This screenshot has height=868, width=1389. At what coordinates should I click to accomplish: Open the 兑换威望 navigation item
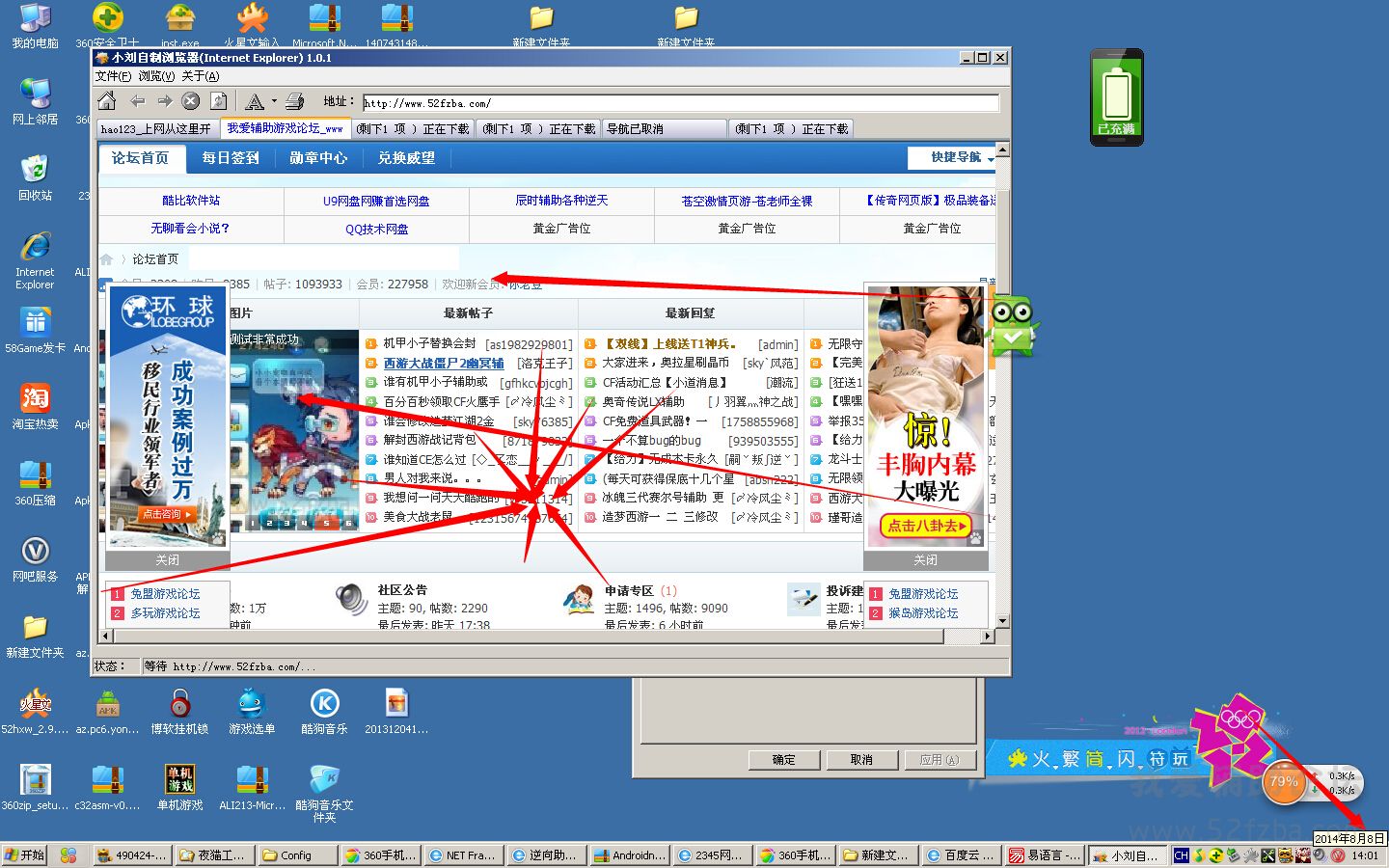pyautogui.click(x=406, y=158)
